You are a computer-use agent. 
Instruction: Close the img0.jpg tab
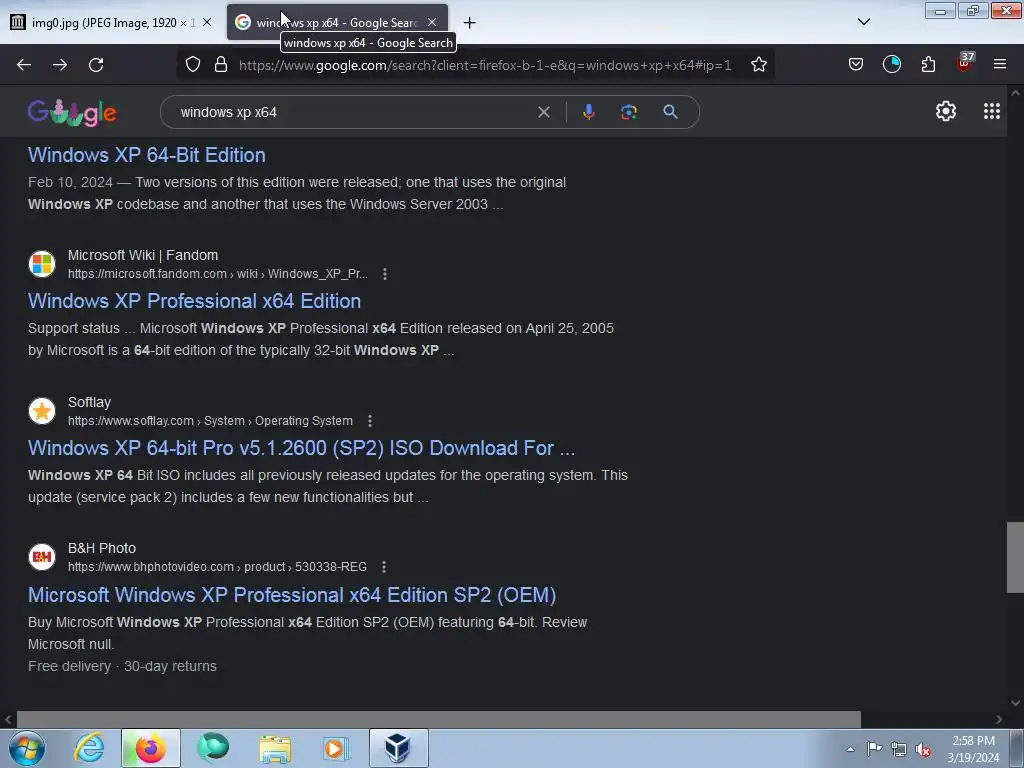207,22
